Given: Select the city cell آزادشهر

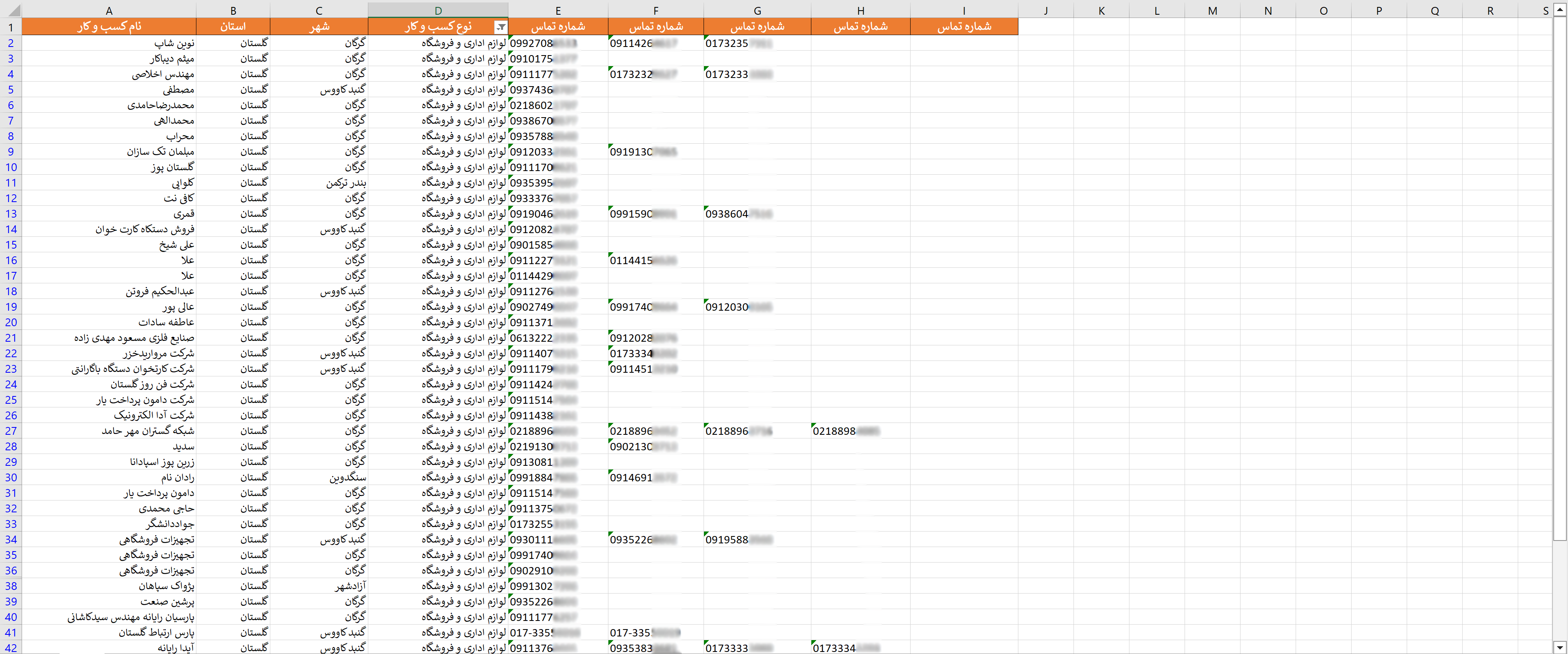Looking at the screenshot, I should point(319,586).
